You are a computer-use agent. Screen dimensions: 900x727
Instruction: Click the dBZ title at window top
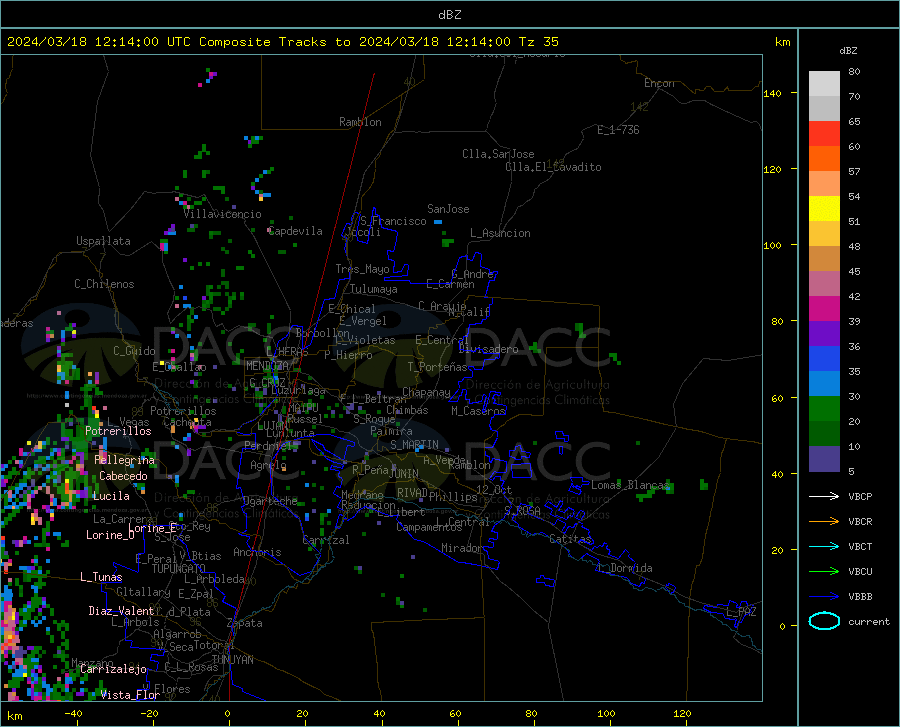tap(449, 15)
